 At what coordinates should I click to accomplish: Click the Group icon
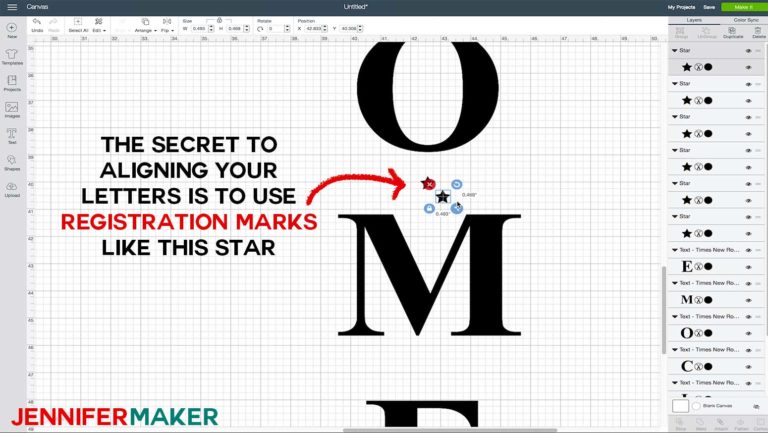point(681,30)
